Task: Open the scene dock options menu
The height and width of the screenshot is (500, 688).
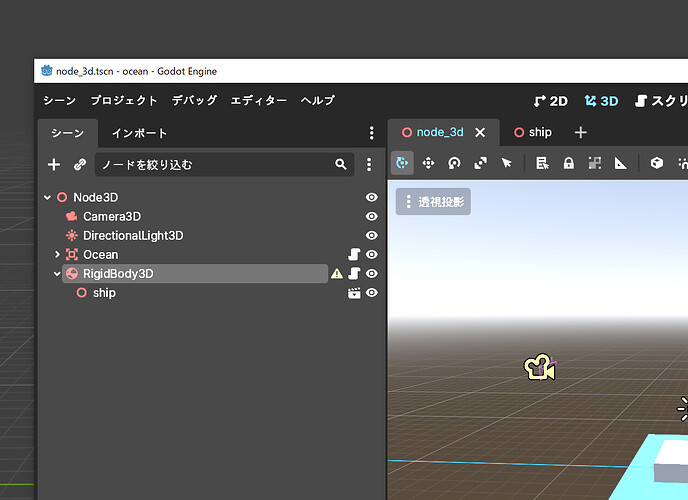Action: click(x=372, y=133)
